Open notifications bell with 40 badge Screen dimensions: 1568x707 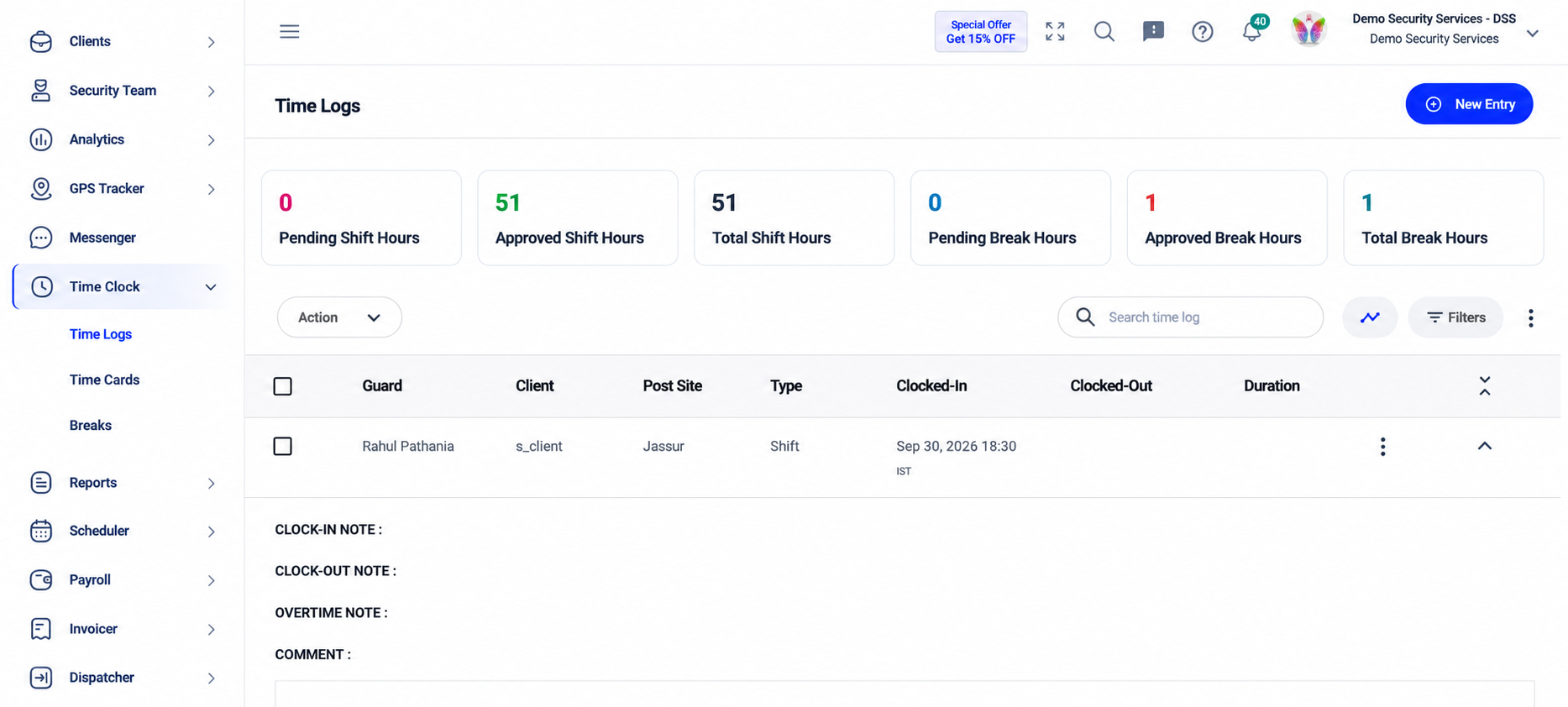pyautogui.click(x=1252, y=30)
